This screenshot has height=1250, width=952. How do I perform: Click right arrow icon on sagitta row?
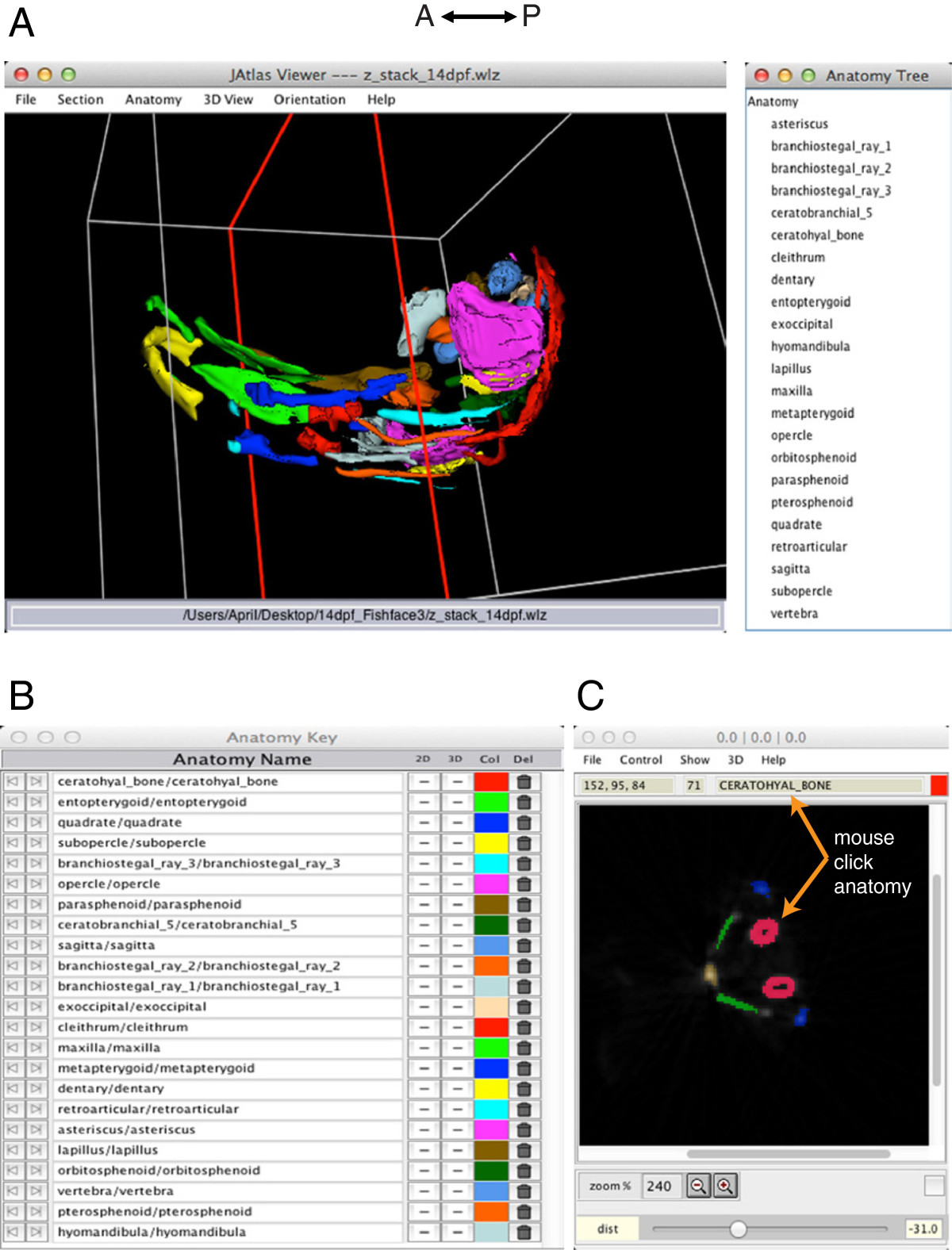[x=36, y=945]
